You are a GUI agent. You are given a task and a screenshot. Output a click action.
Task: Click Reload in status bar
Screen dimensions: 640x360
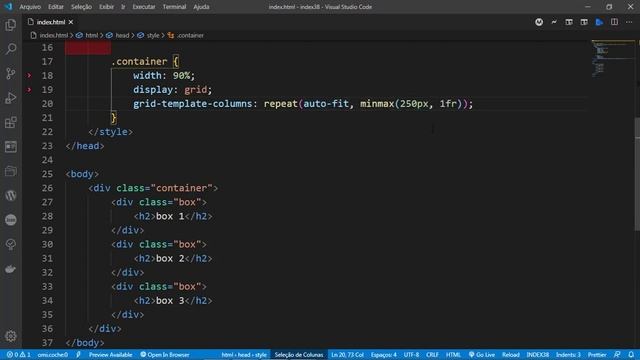(511, 355)
